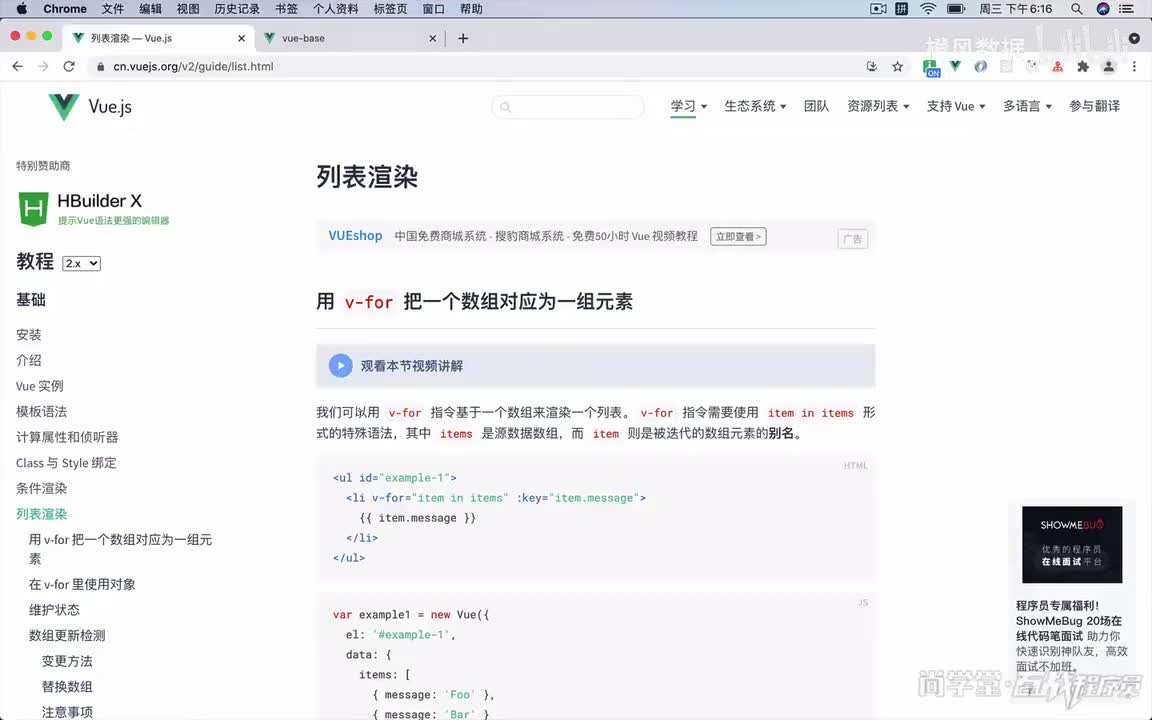The height and width of the screenshot is (720, 1152).
Task: Click the browser forward arrow
Action: click(x=43, y=66)
